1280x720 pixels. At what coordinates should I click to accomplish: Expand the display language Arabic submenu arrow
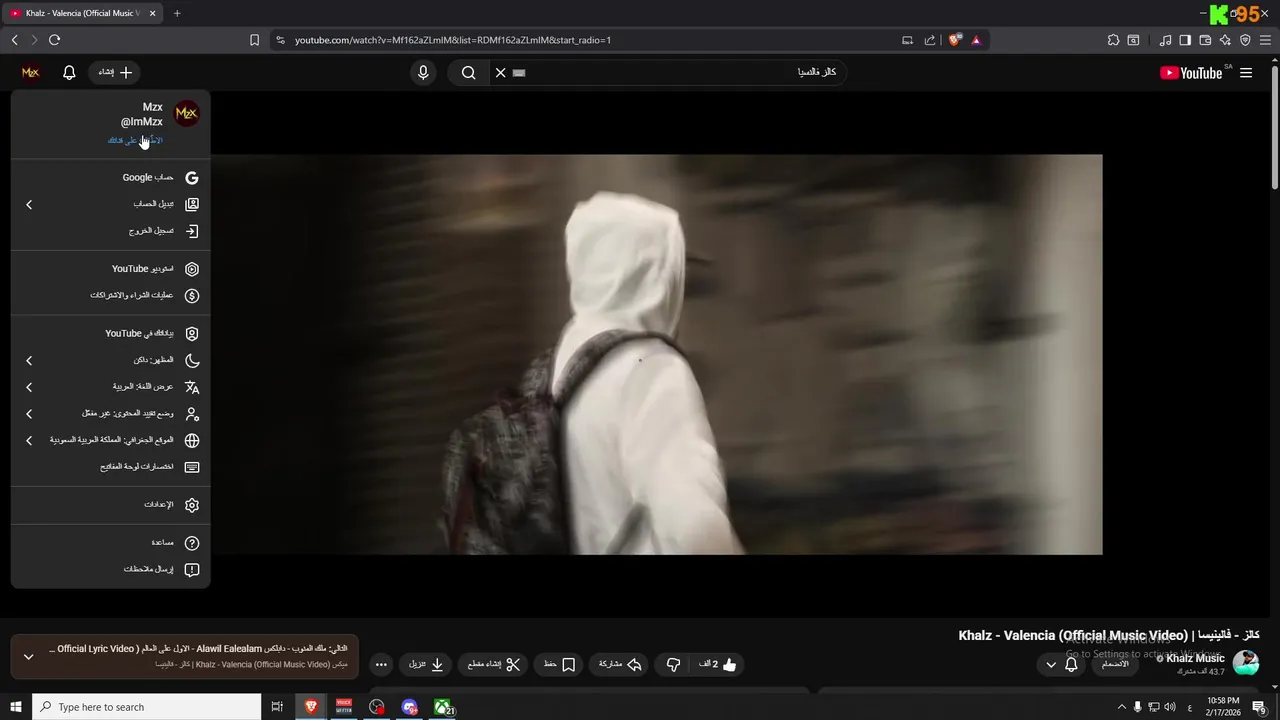(29, 387)
